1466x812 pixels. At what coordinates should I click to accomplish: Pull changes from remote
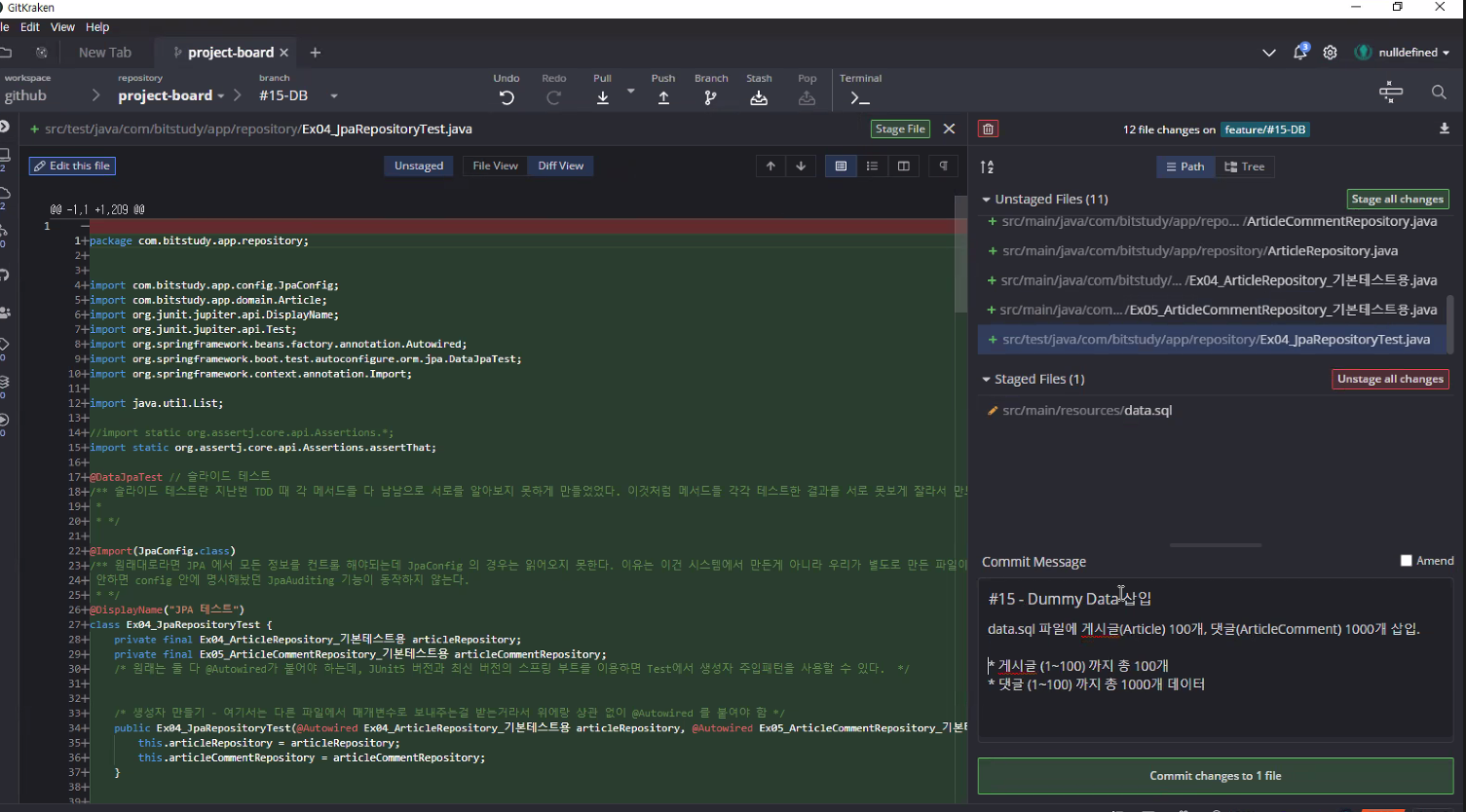point(603,90)
